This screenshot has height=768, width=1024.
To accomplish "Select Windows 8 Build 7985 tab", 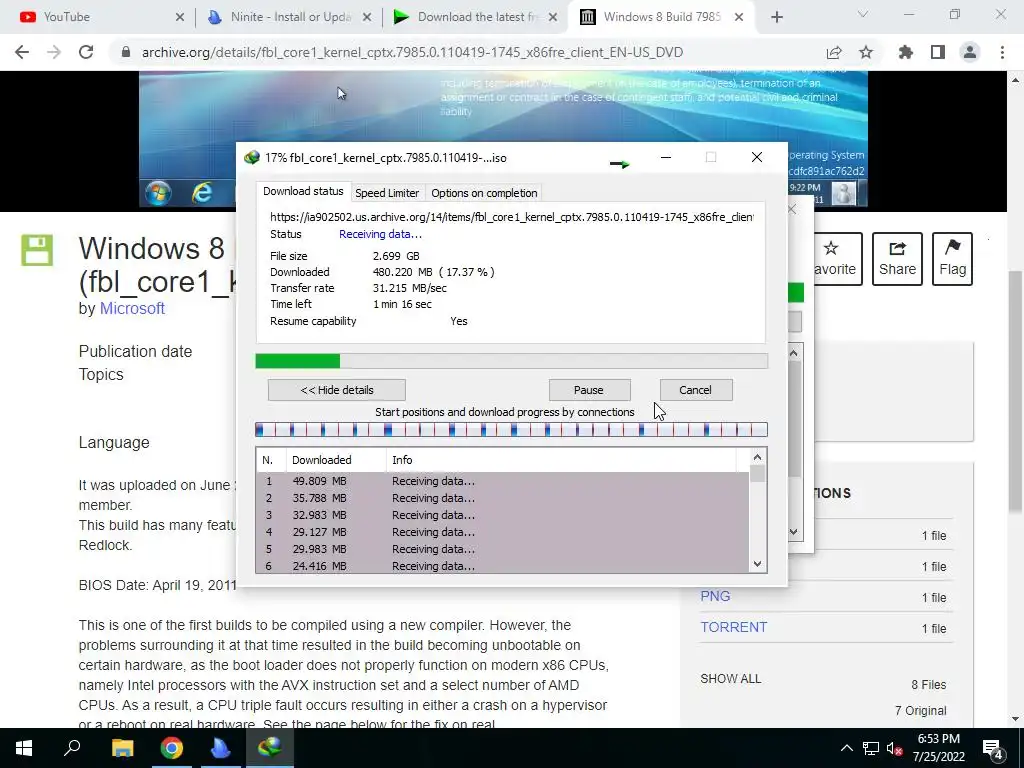I will coord(662,17).
